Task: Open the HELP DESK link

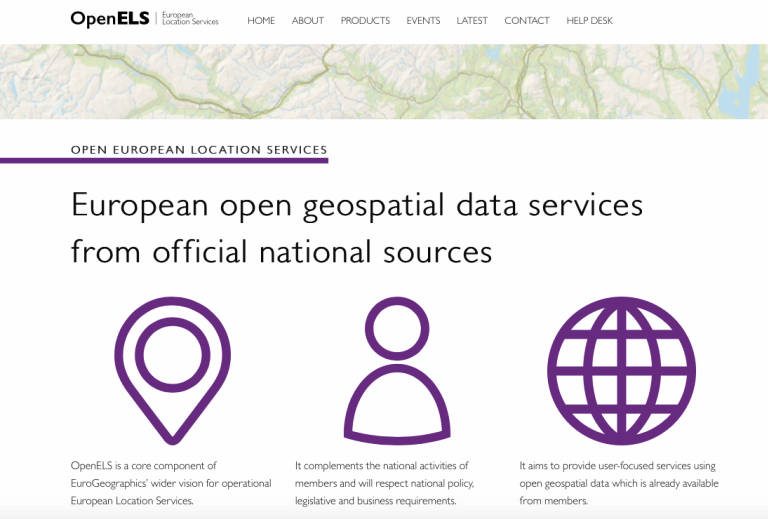Action: (590, 21)
